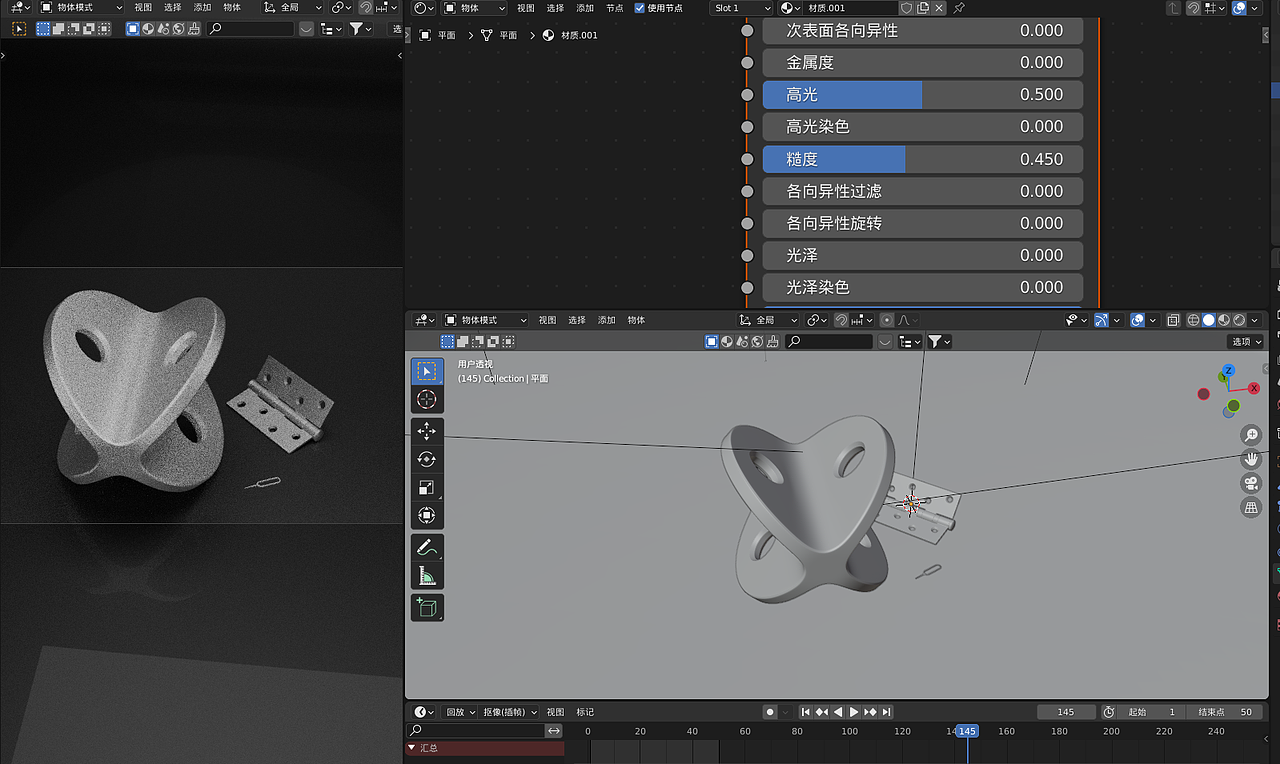
Task: Toggle proportional editing in the viewport header
Action: tap(886, 319)
